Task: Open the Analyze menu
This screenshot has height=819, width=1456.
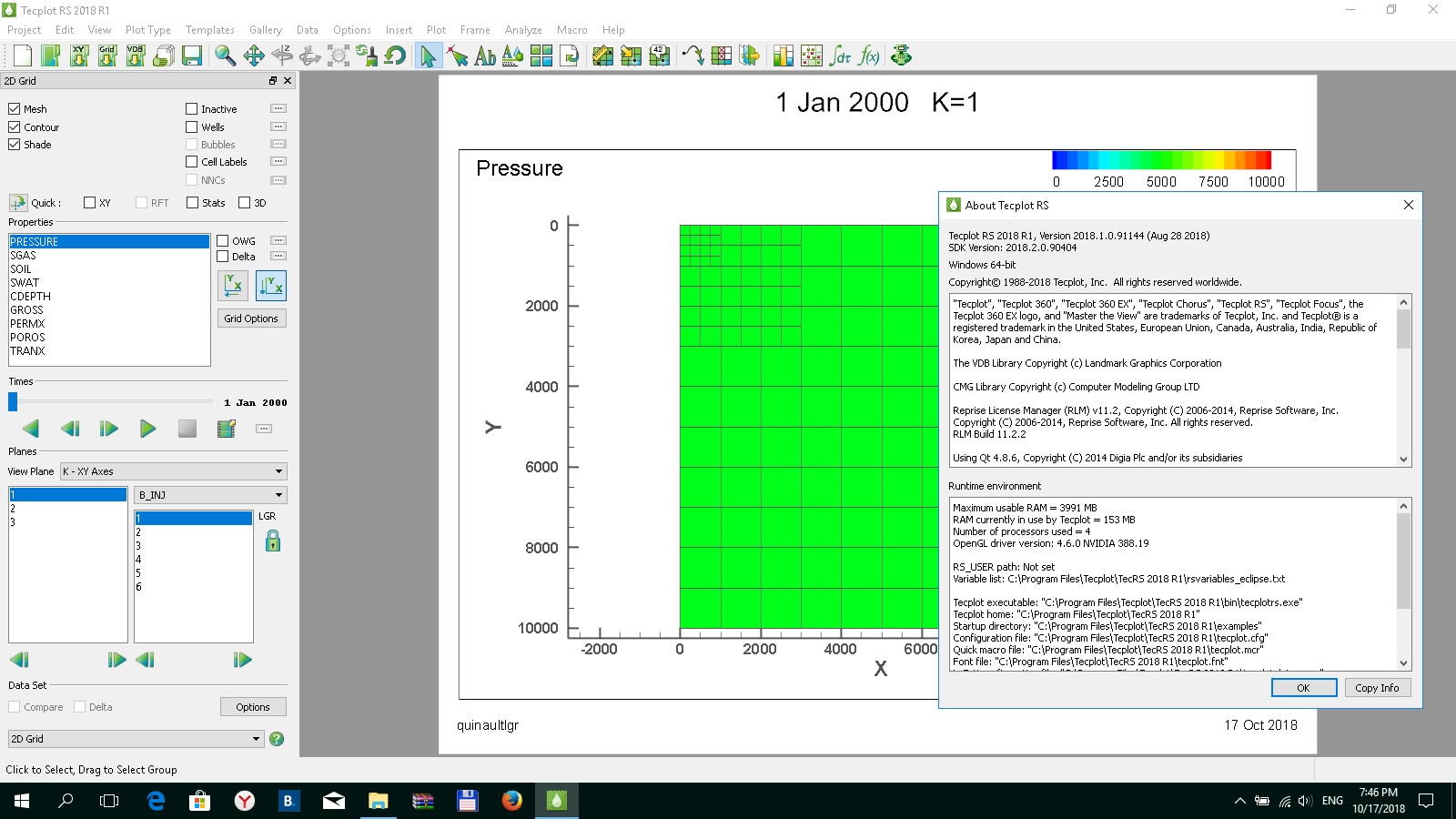Action: tap(523, 30)
